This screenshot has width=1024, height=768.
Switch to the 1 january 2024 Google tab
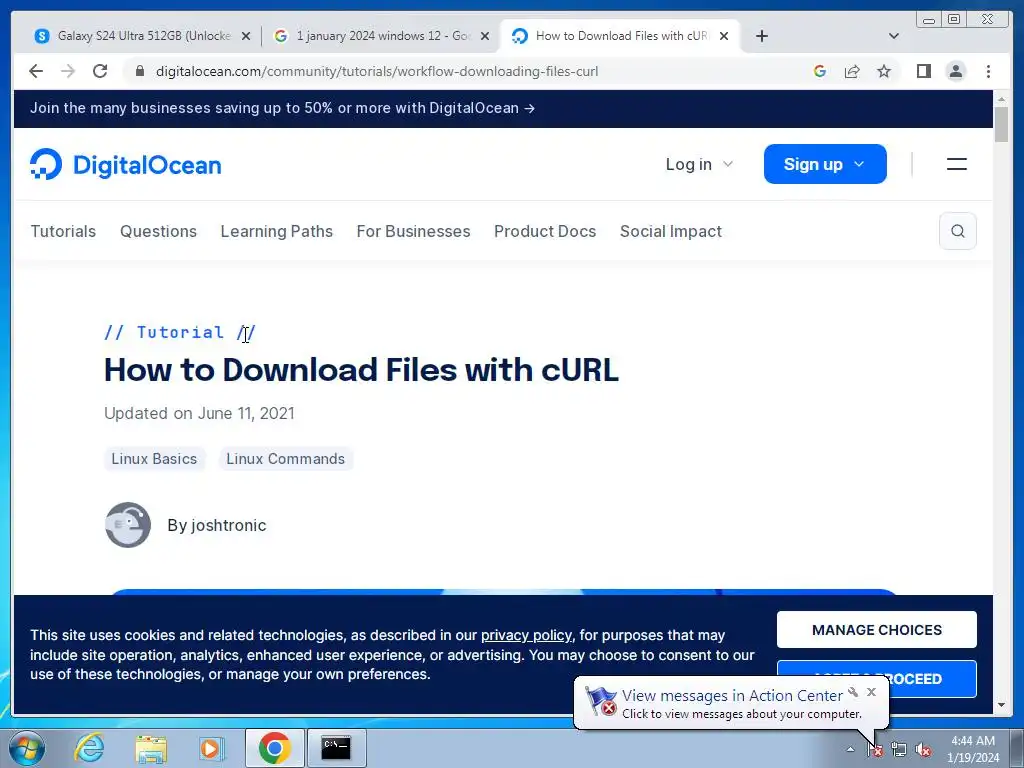(x=382, y=36)
